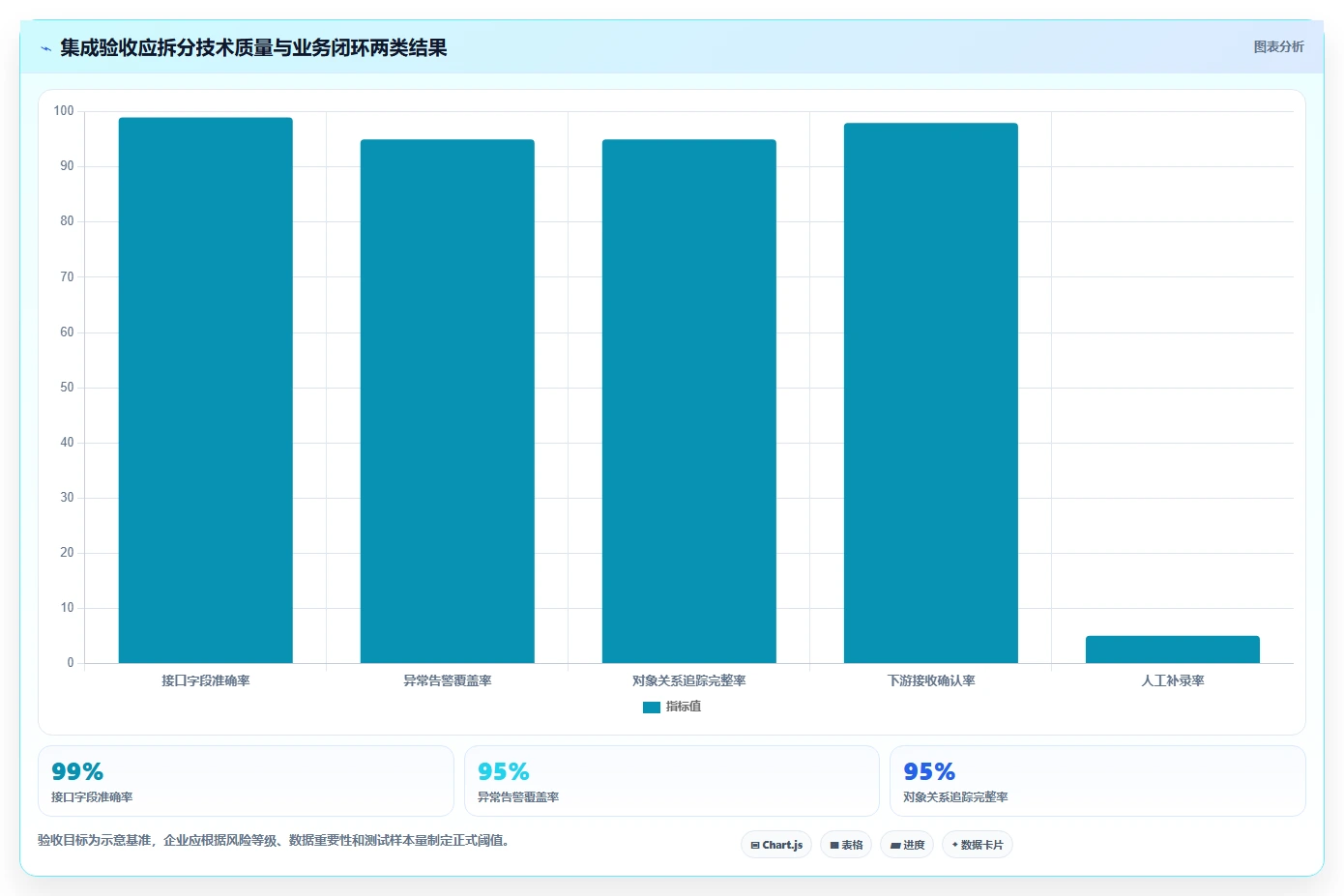Image resolution: width=1344 pixels, height=896 pixels.
Task: Click the 异常告警覆盖率 x-axis label
Action: click(448, 681)
